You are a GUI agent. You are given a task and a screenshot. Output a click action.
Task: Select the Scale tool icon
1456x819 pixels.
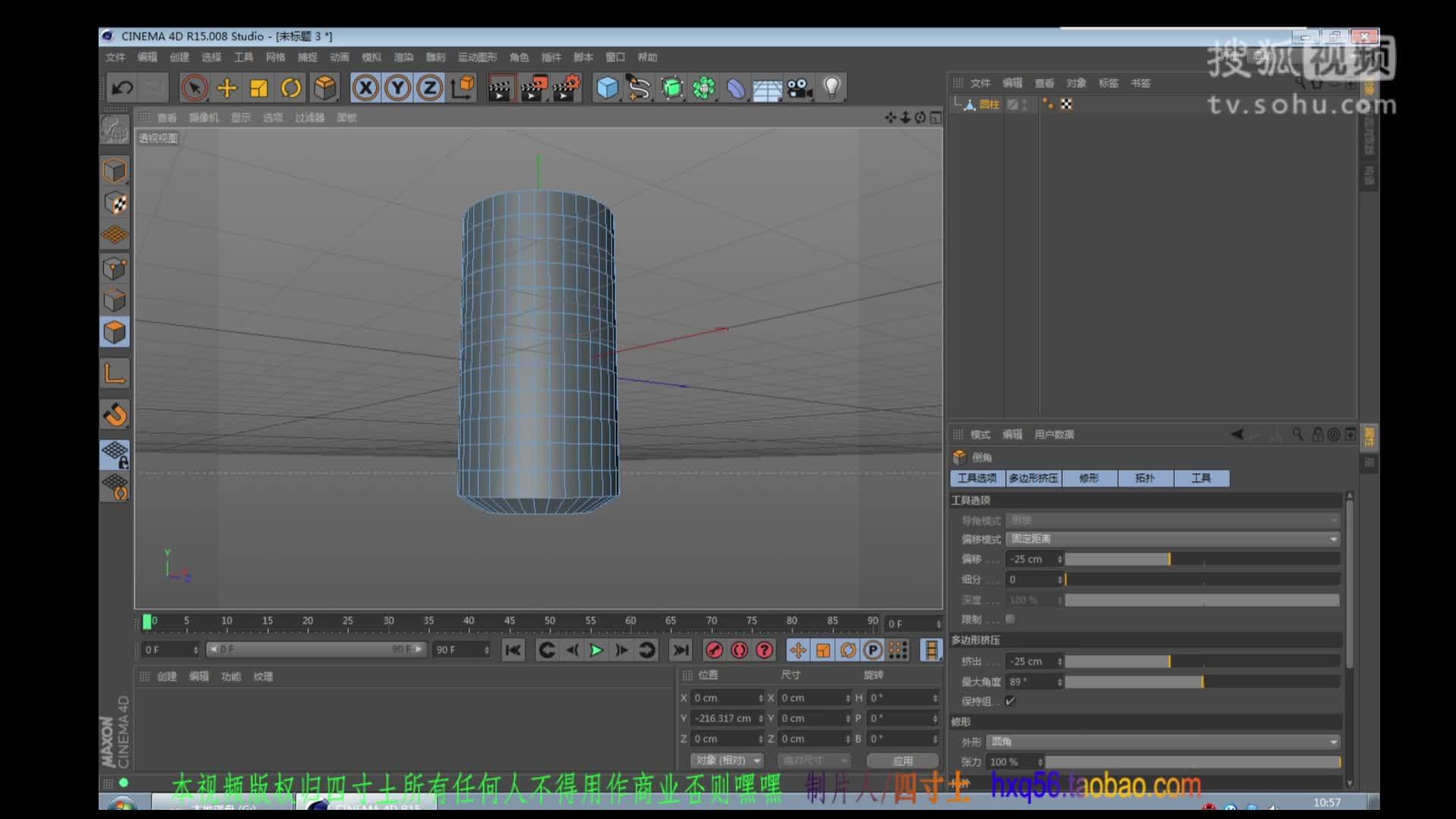click(259, 87)
